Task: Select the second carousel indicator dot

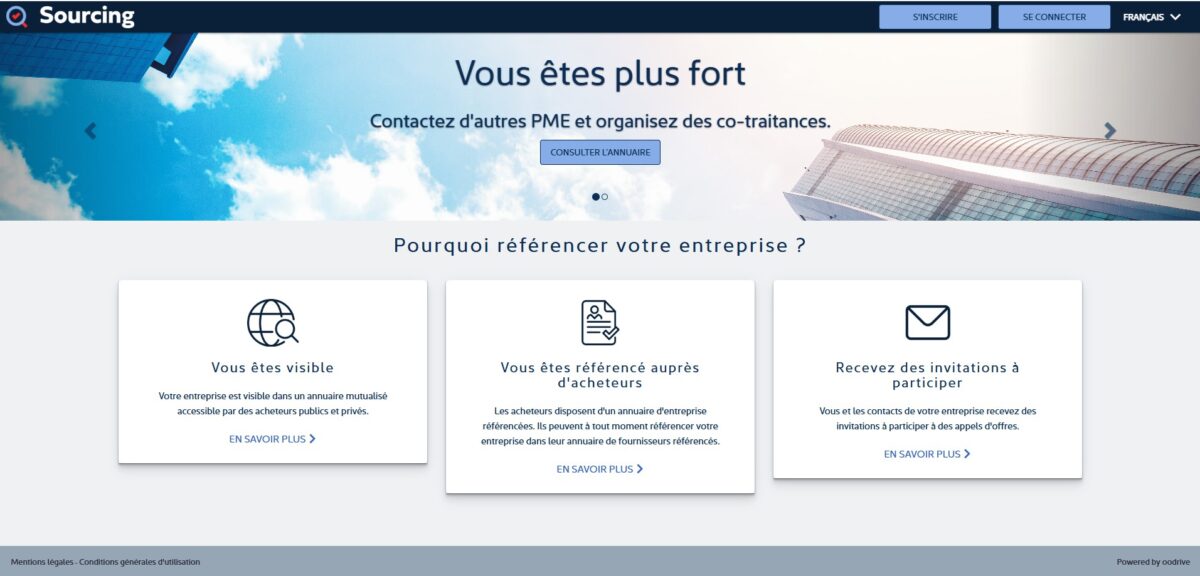Action: [605, 197]
